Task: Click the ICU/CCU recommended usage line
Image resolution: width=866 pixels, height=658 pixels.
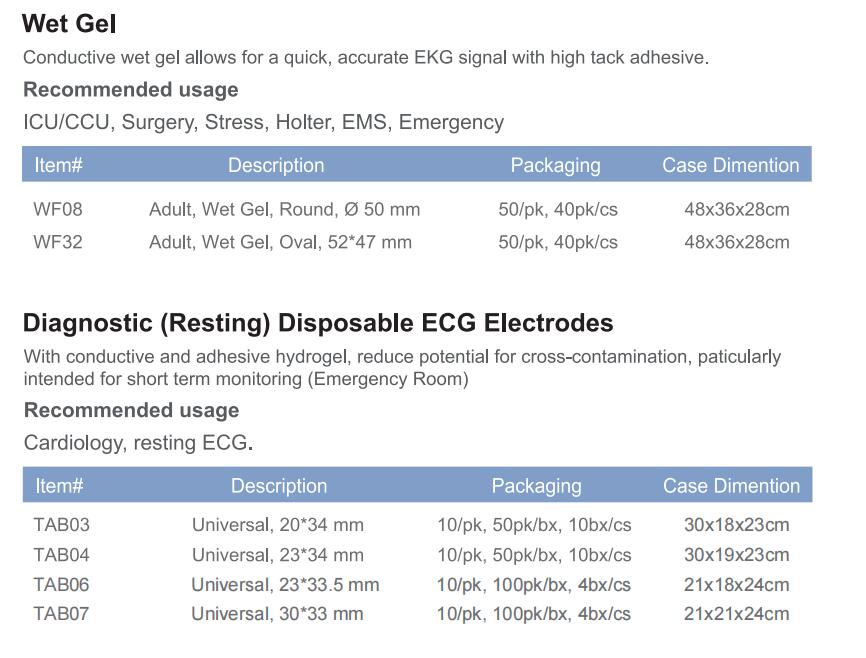Action: pos(263,122)
